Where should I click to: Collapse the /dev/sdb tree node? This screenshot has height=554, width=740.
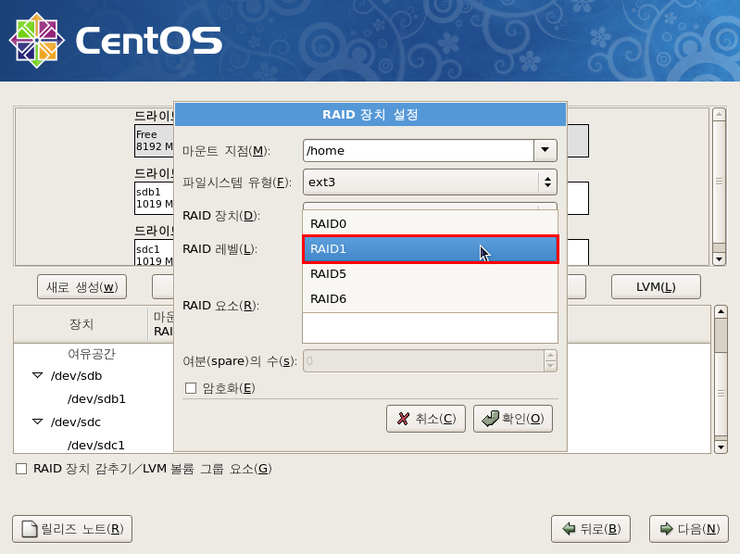click(38, 376)
